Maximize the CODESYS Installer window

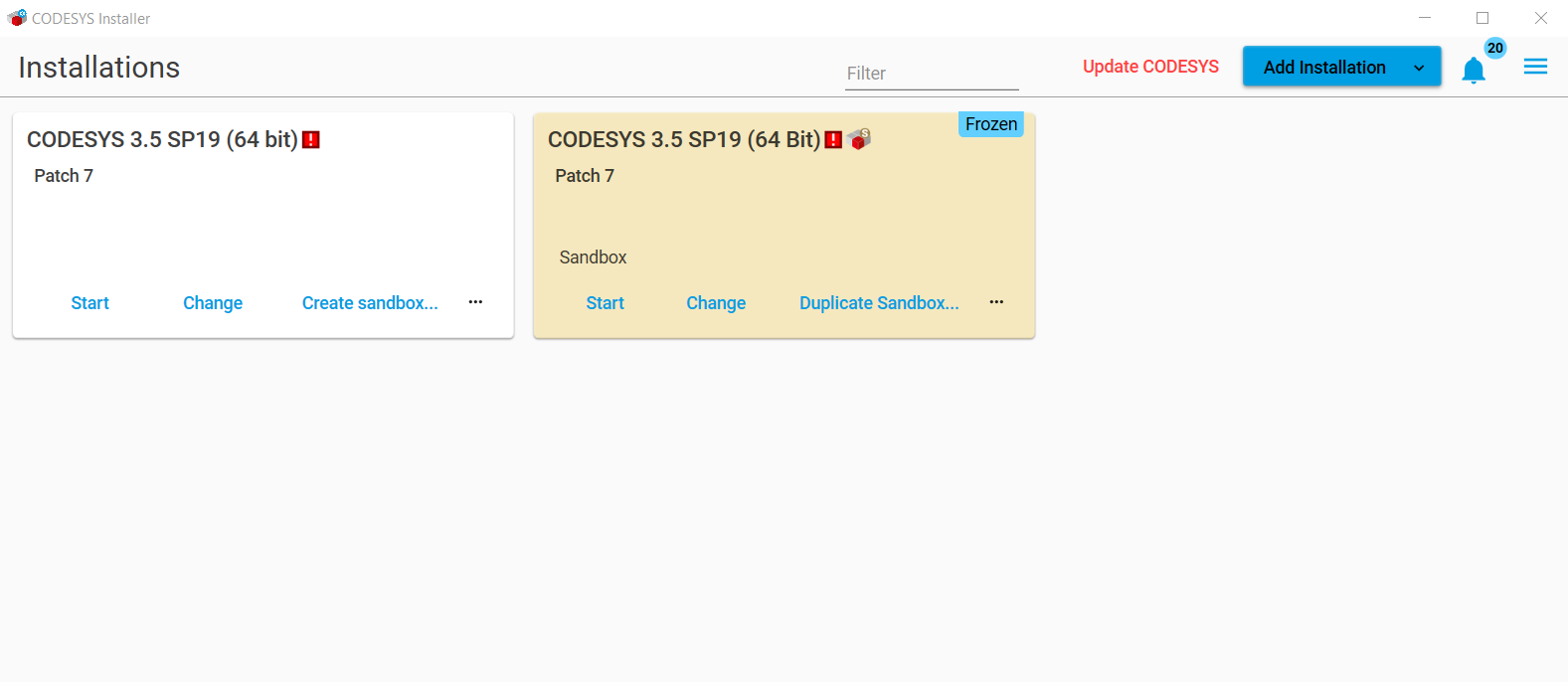click(x=1482, y=18)
